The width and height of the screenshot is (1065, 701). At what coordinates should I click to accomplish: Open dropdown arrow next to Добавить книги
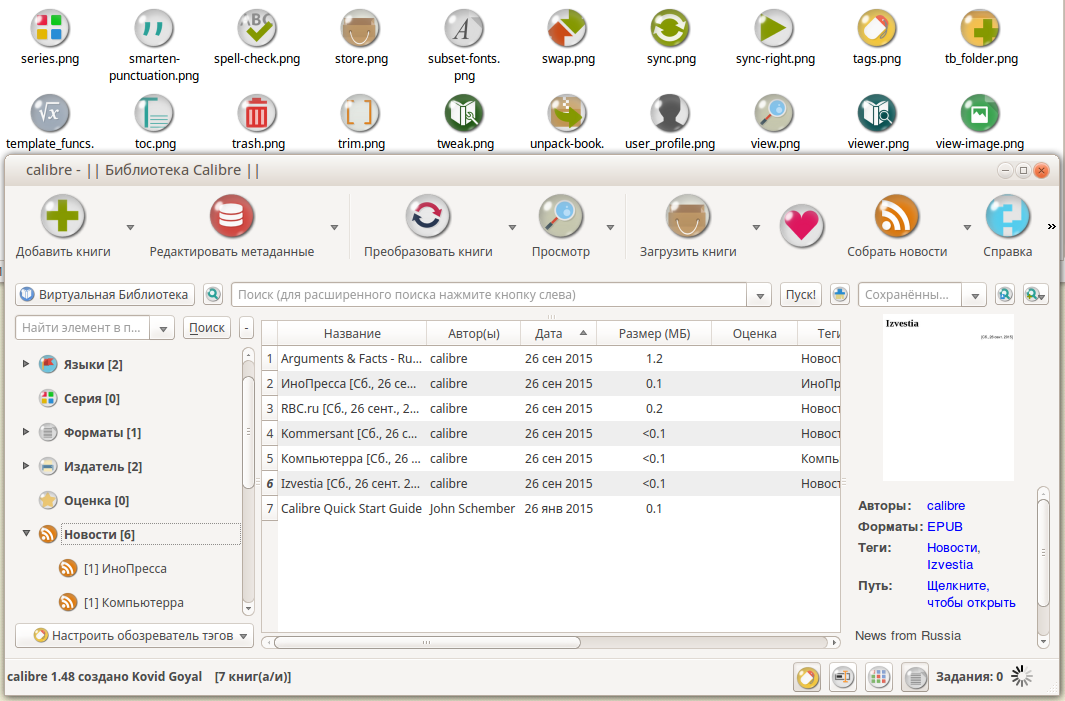pyautogui.click(x=130, y=228)
